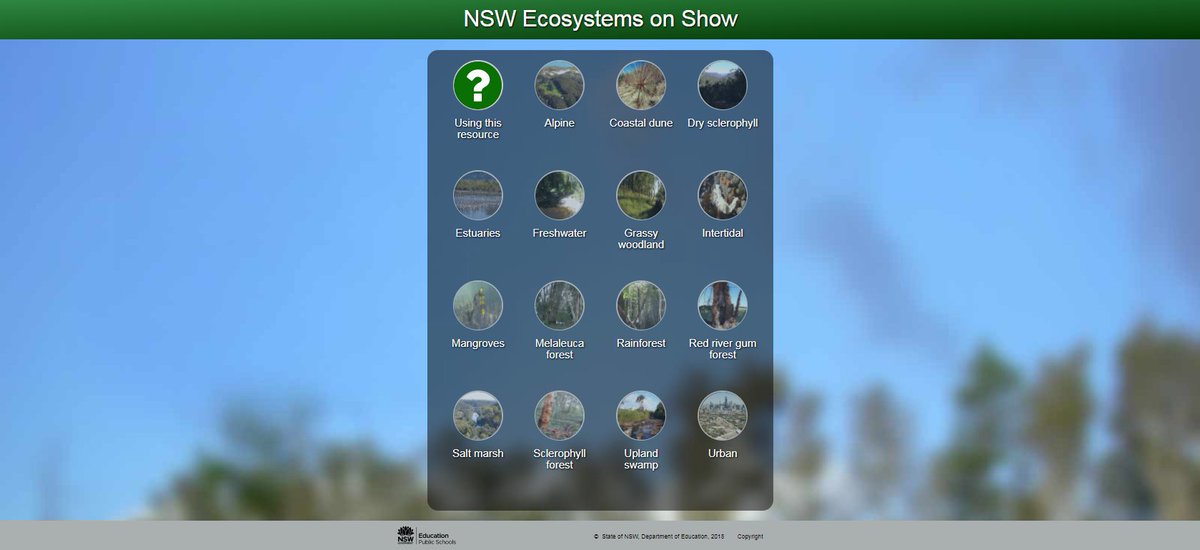This screenshot has height=550, width=1200.
Task: Click the "Dry sclerophyll" text label
Action: tap(722, 123)
